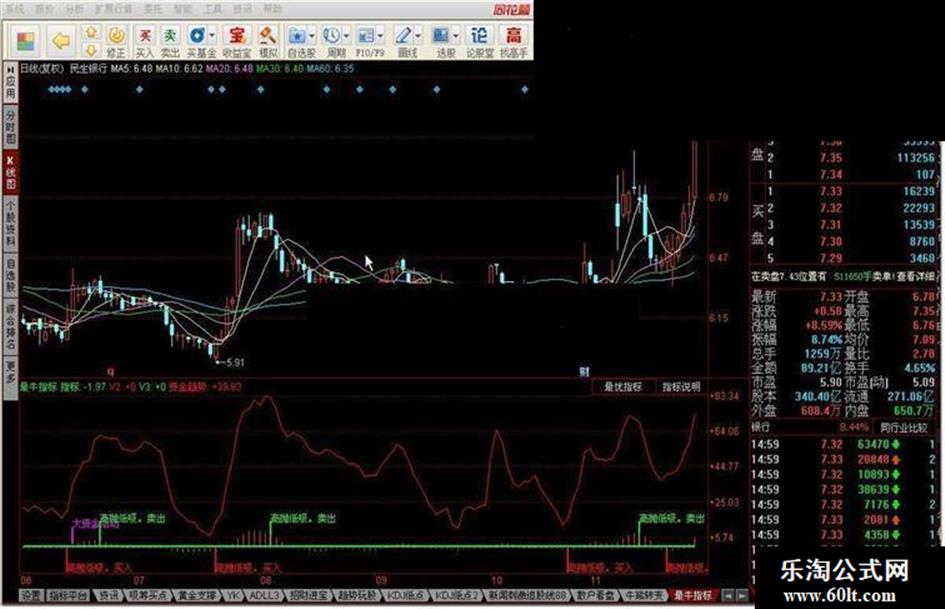Expand the 周期 period dropdown arrow
The height and width of the screenshot is (609, 945).
pyautogui.click(x=345, y=36)
